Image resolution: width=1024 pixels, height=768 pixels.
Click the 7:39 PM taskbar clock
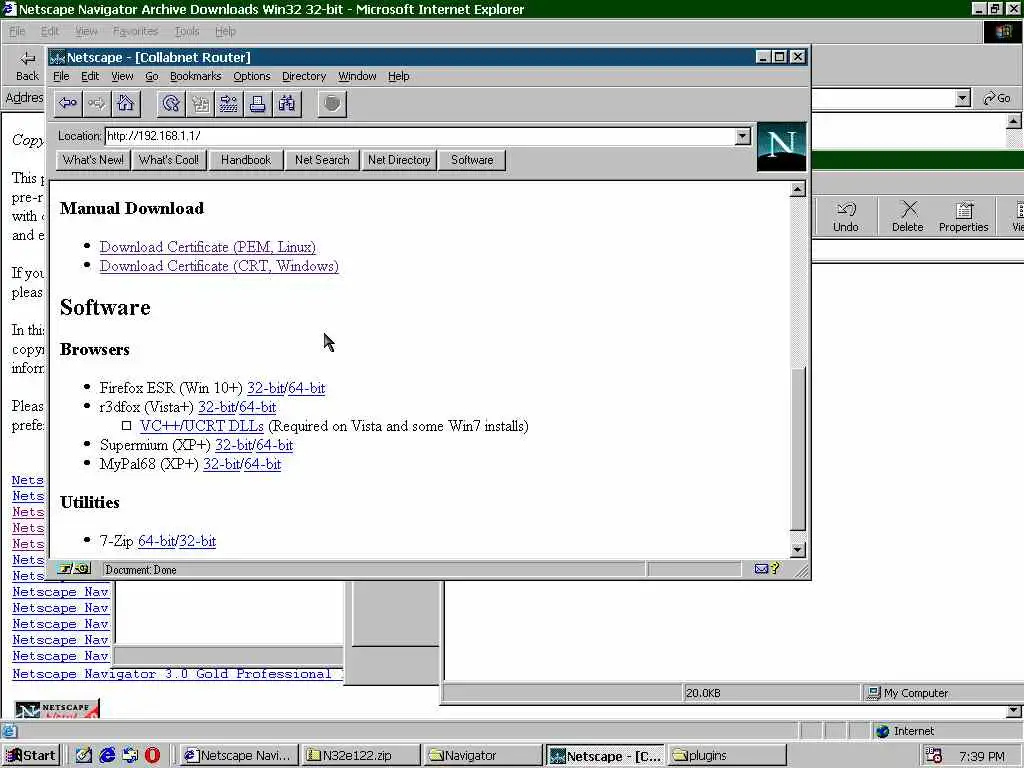[x=981, y=756]
